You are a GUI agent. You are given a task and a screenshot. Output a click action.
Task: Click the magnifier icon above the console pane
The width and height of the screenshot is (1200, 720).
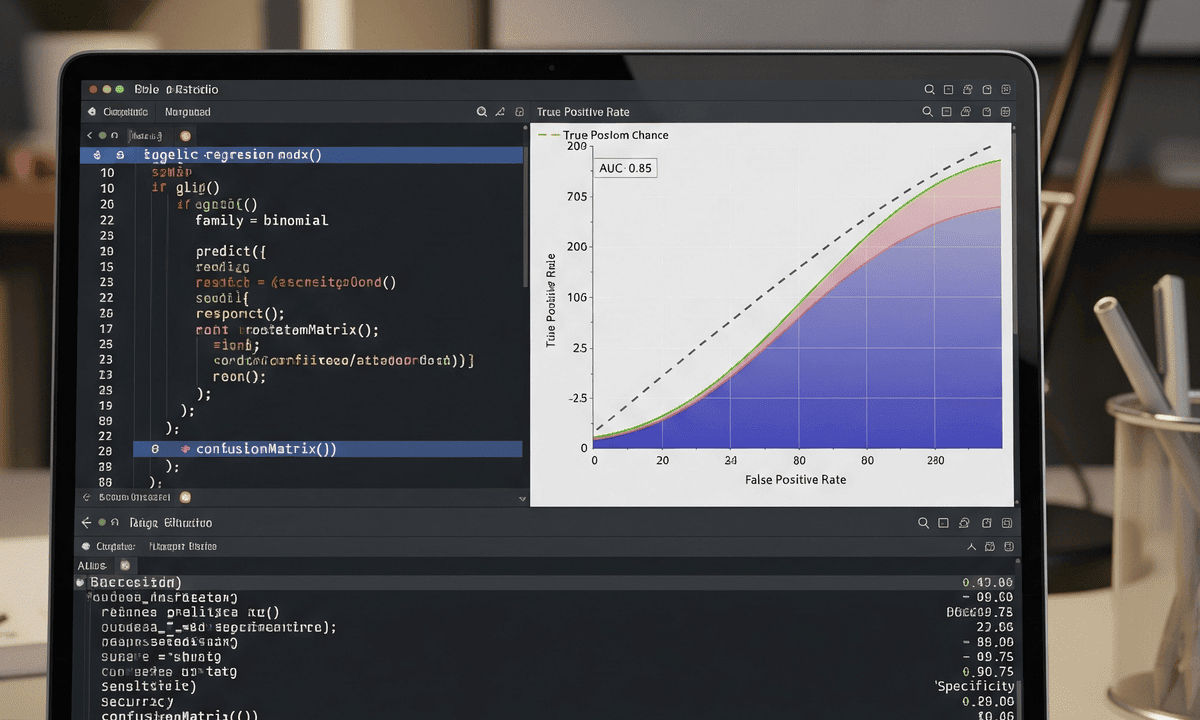pos(923,522)
